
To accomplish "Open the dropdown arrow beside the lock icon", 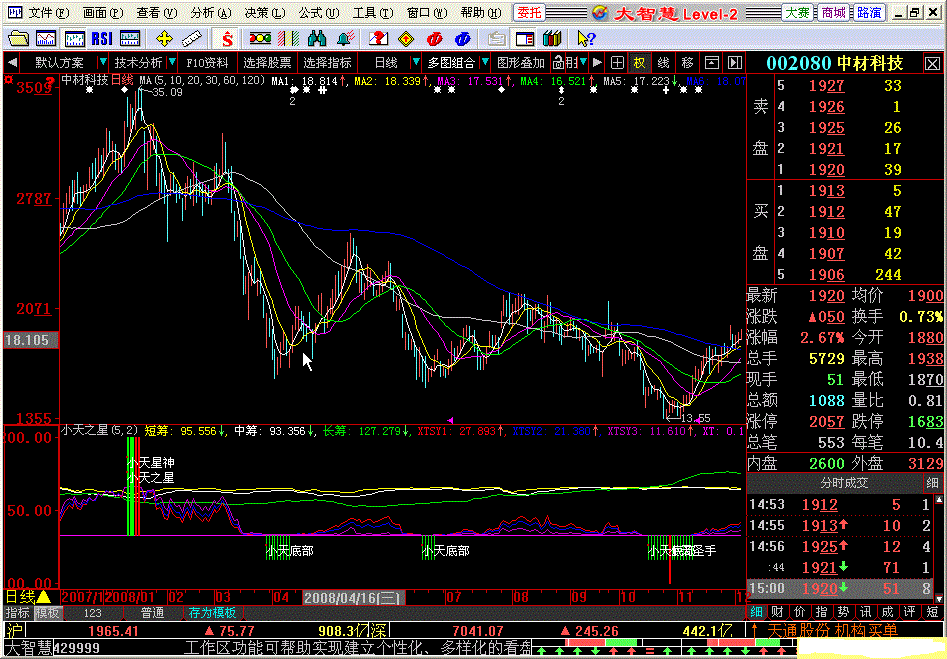I will coord(583,62).
